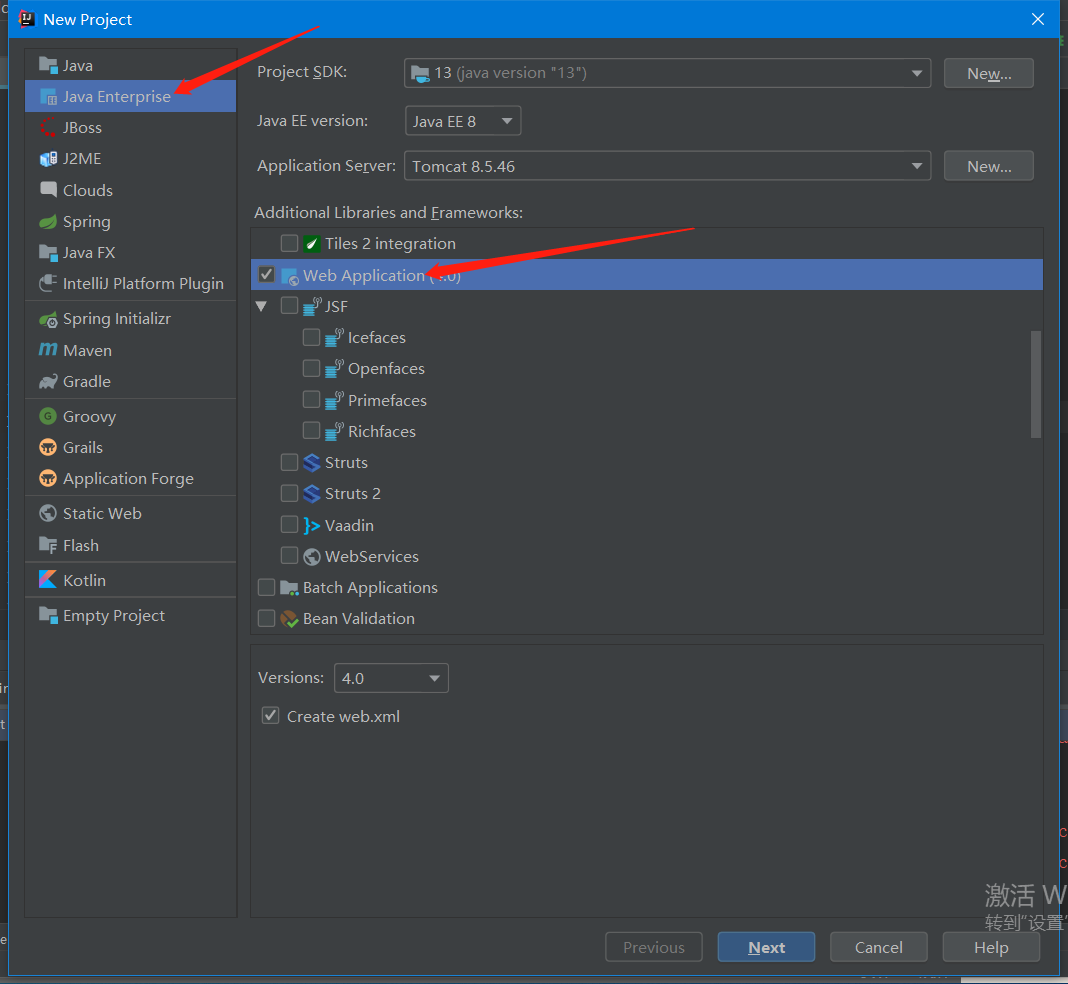Click the Vaadin bracket icon
The width and height of the screenshot is (1068, 984).
[x=311, y=526]
